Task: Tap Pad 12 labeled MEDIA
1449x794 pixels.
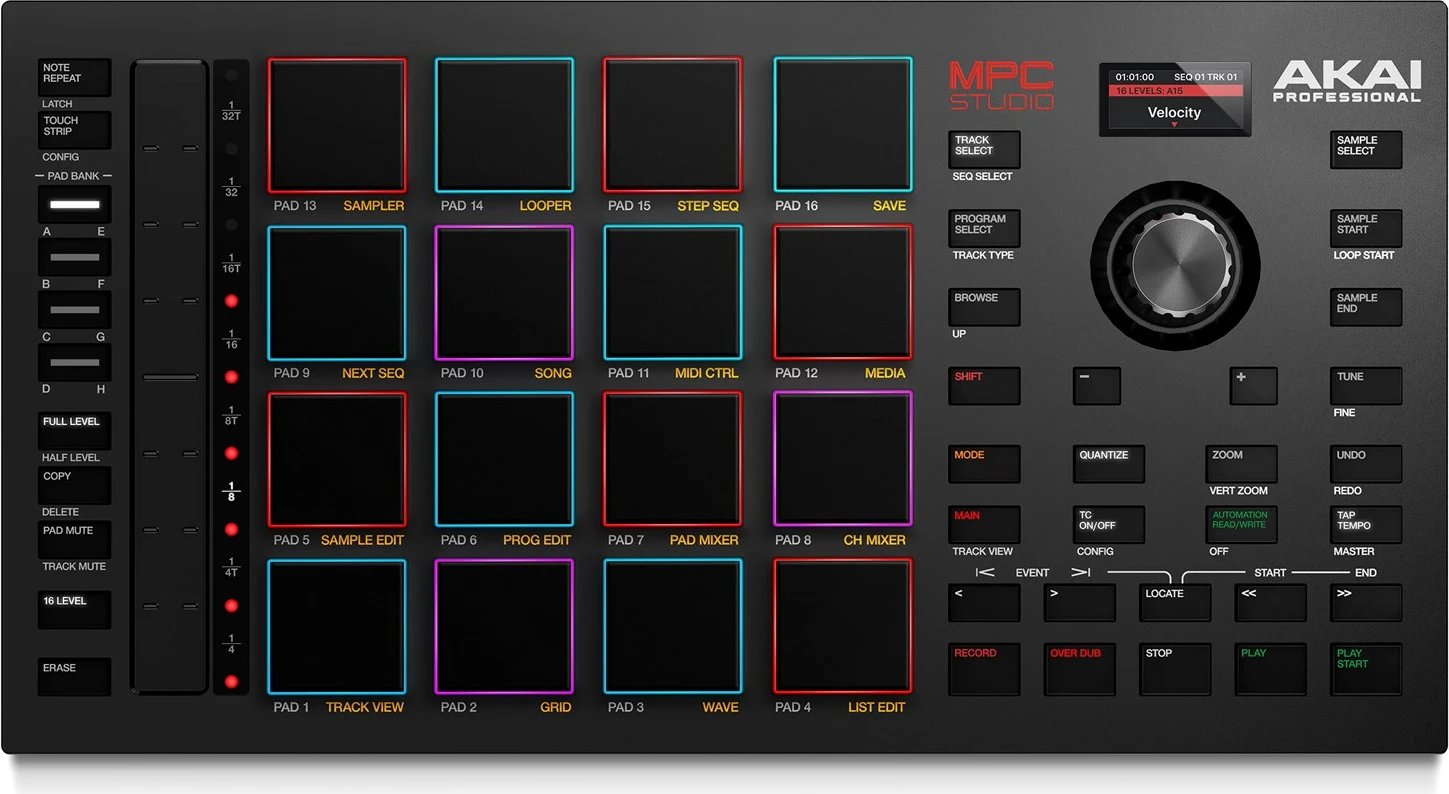Action: [x=843, y=293]
